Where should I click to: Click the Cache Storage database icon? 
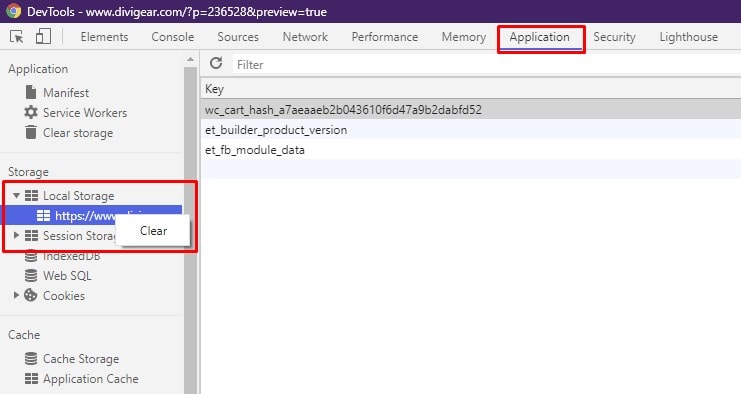point(31,359)
